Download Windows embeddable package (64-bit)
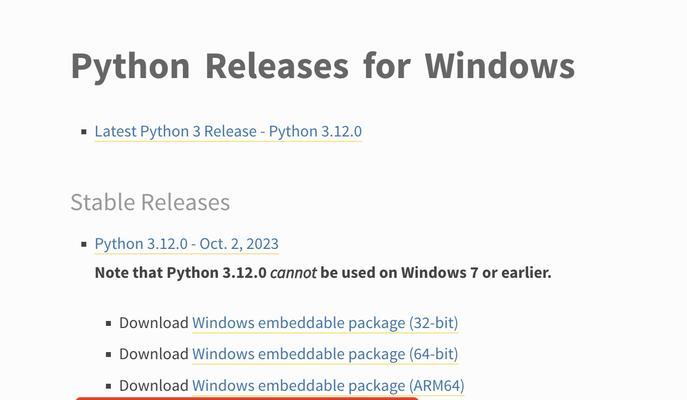This screenshot has height=400, width=687. click(x=325, y=354)
